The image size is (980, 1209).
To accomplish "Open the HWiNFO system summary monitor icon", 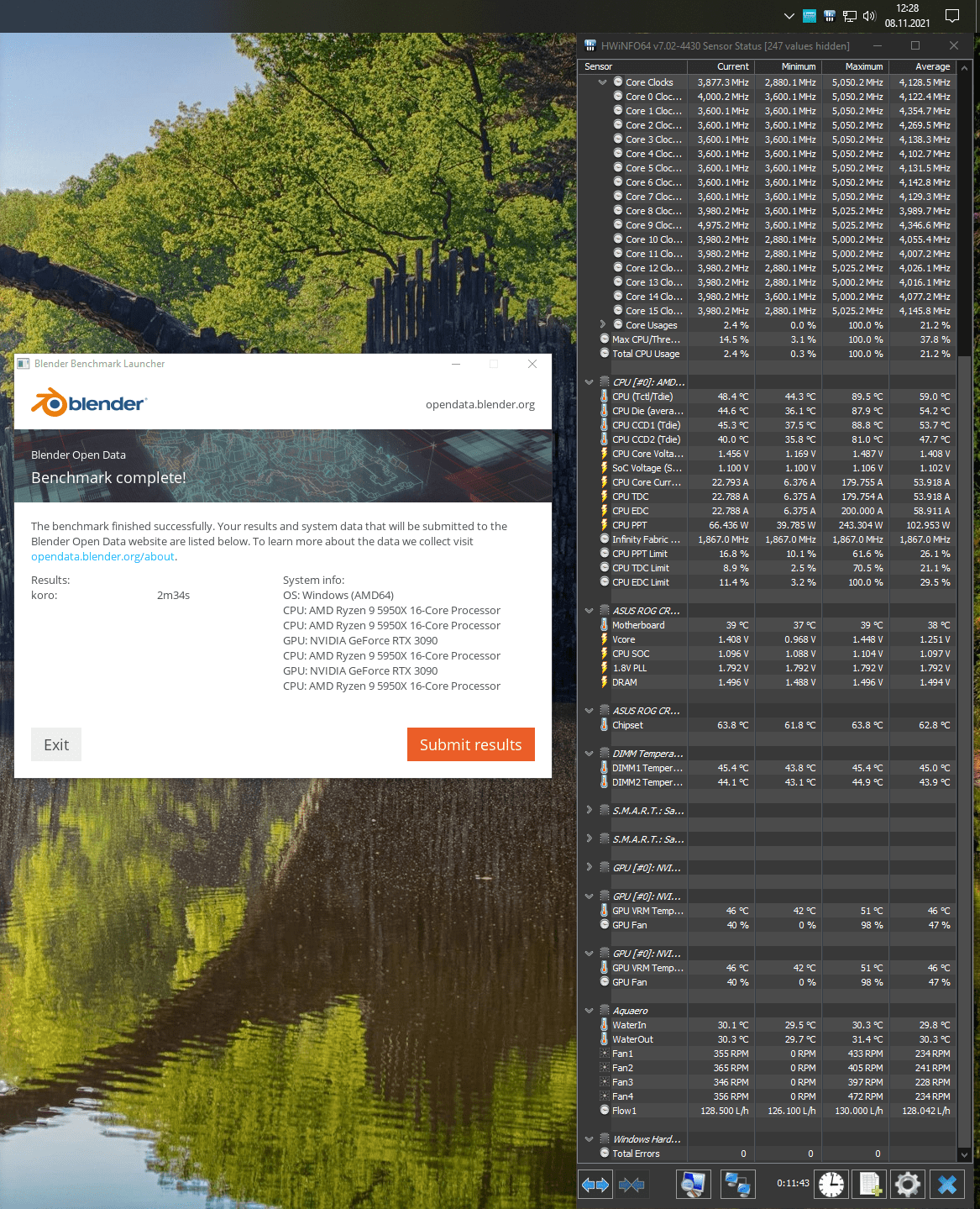I will point(693,1185).
